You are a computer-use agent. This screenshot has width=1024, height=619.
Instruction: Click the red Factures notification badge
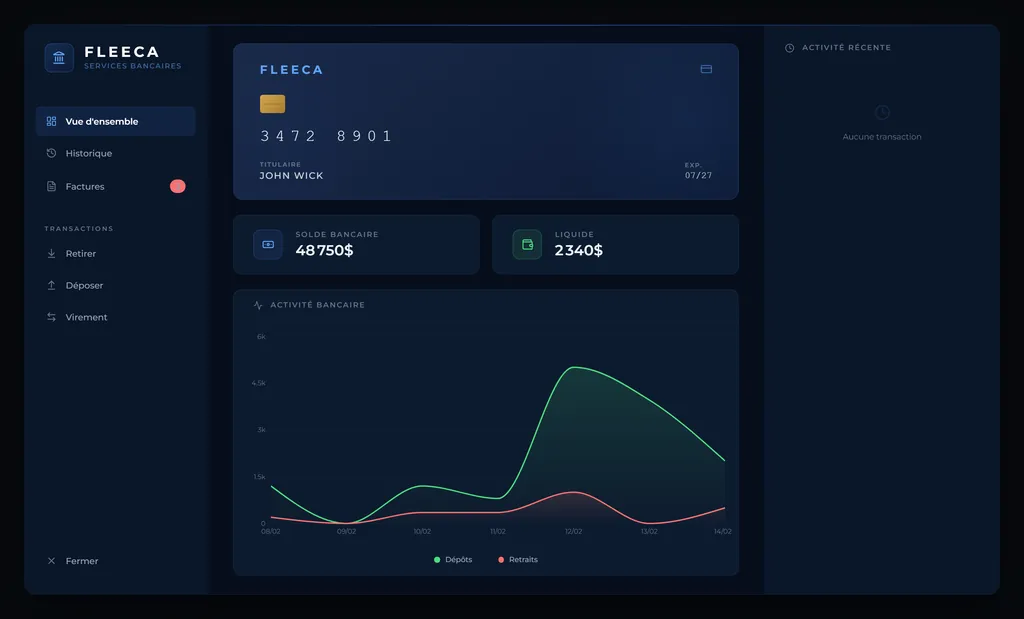coord(178,186)
